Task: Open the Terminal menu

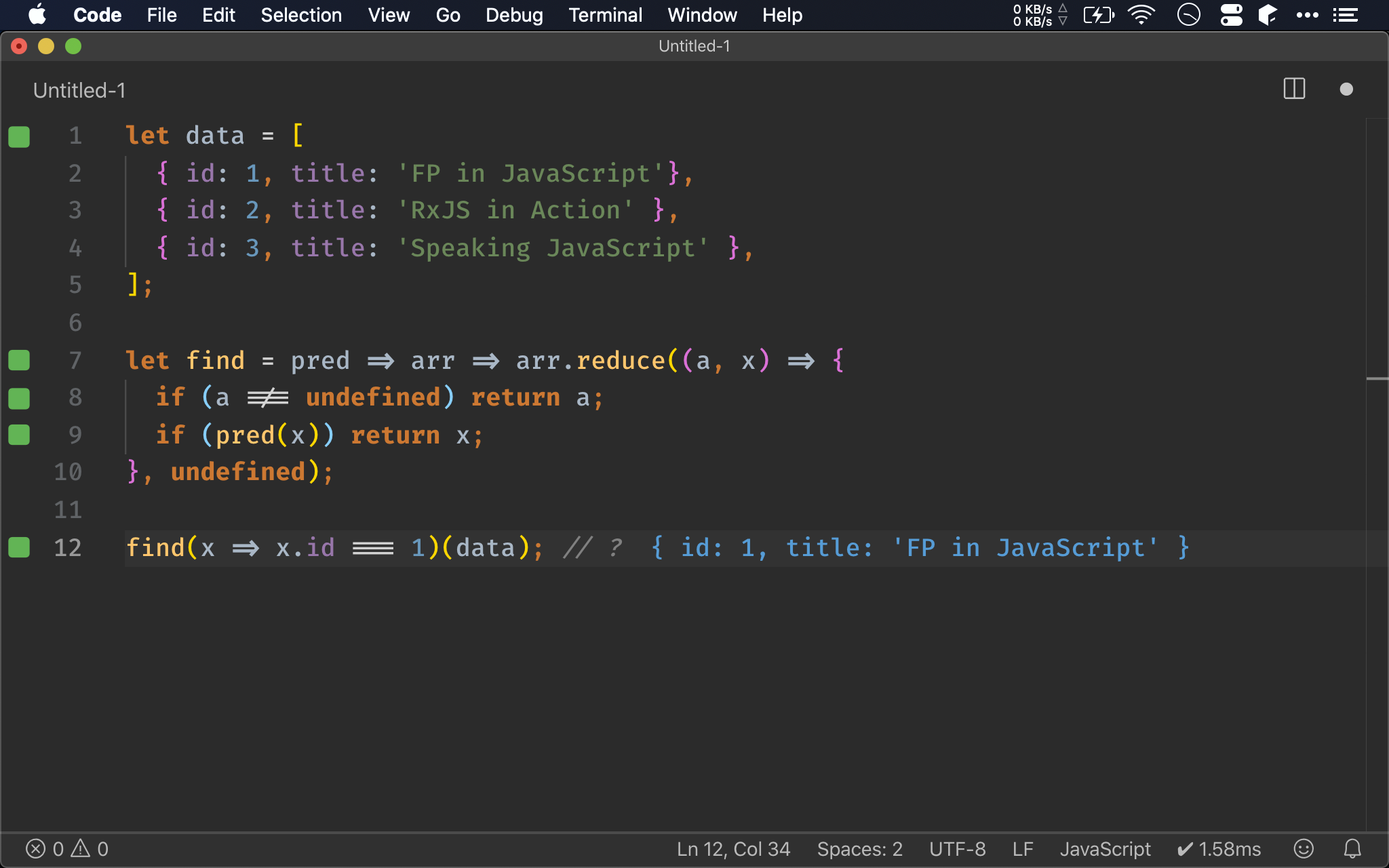Action: (605, 15)
